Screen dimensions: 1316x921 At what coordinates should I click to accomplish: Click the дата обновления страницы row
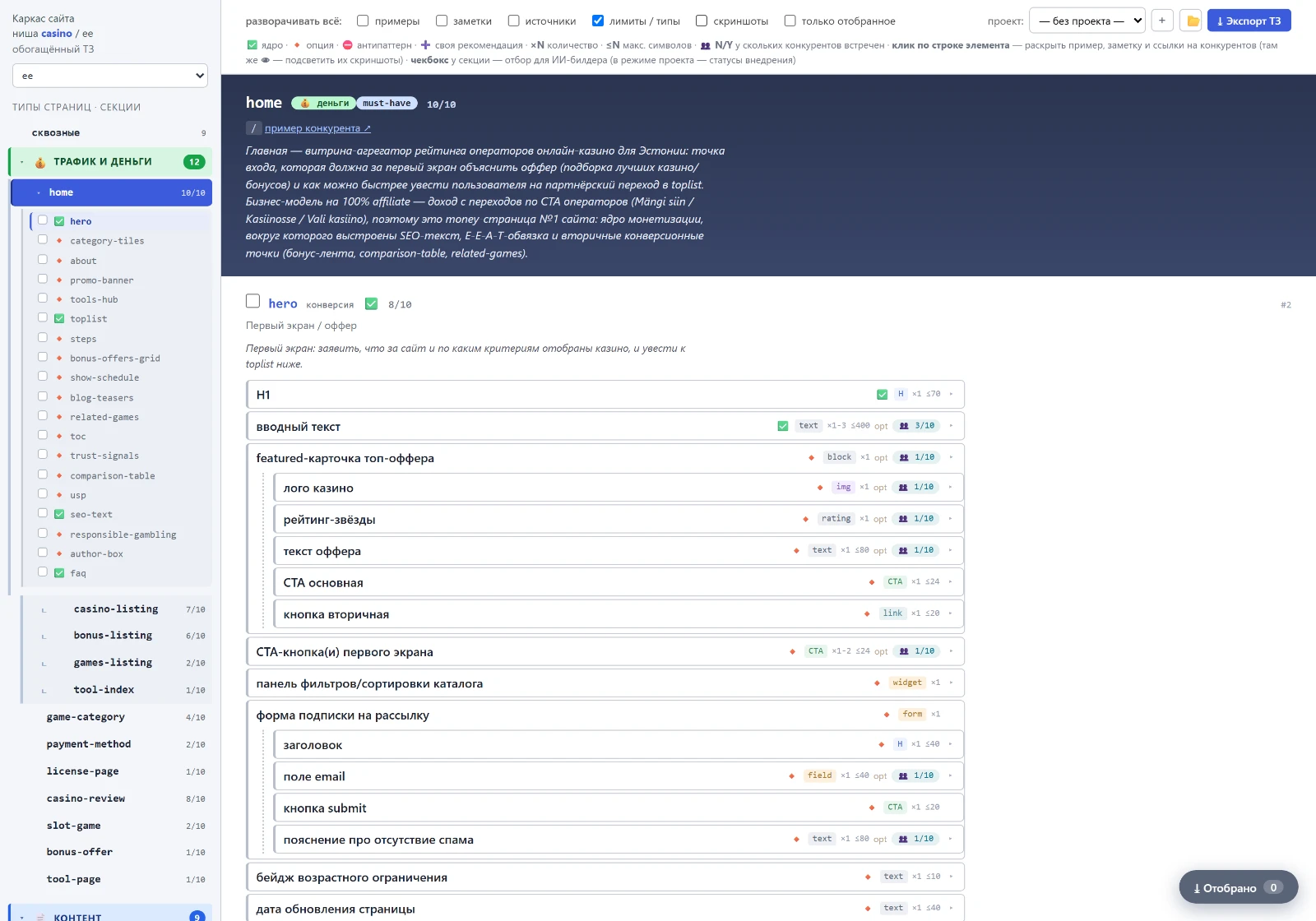point(605,908)
